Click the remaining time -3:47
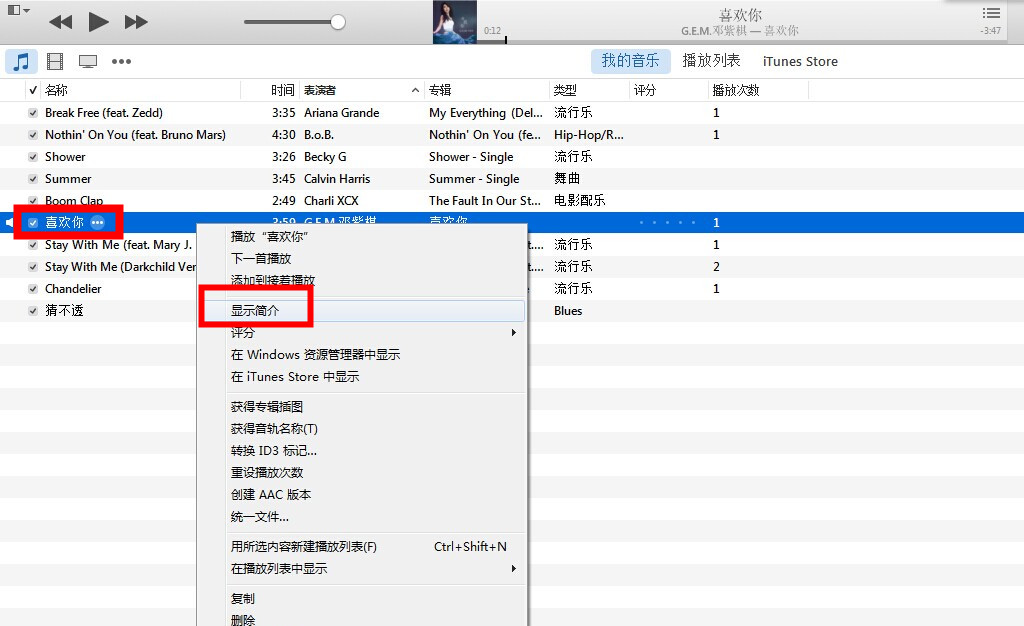Screen dimensions: 1024x626 point(991,31)
